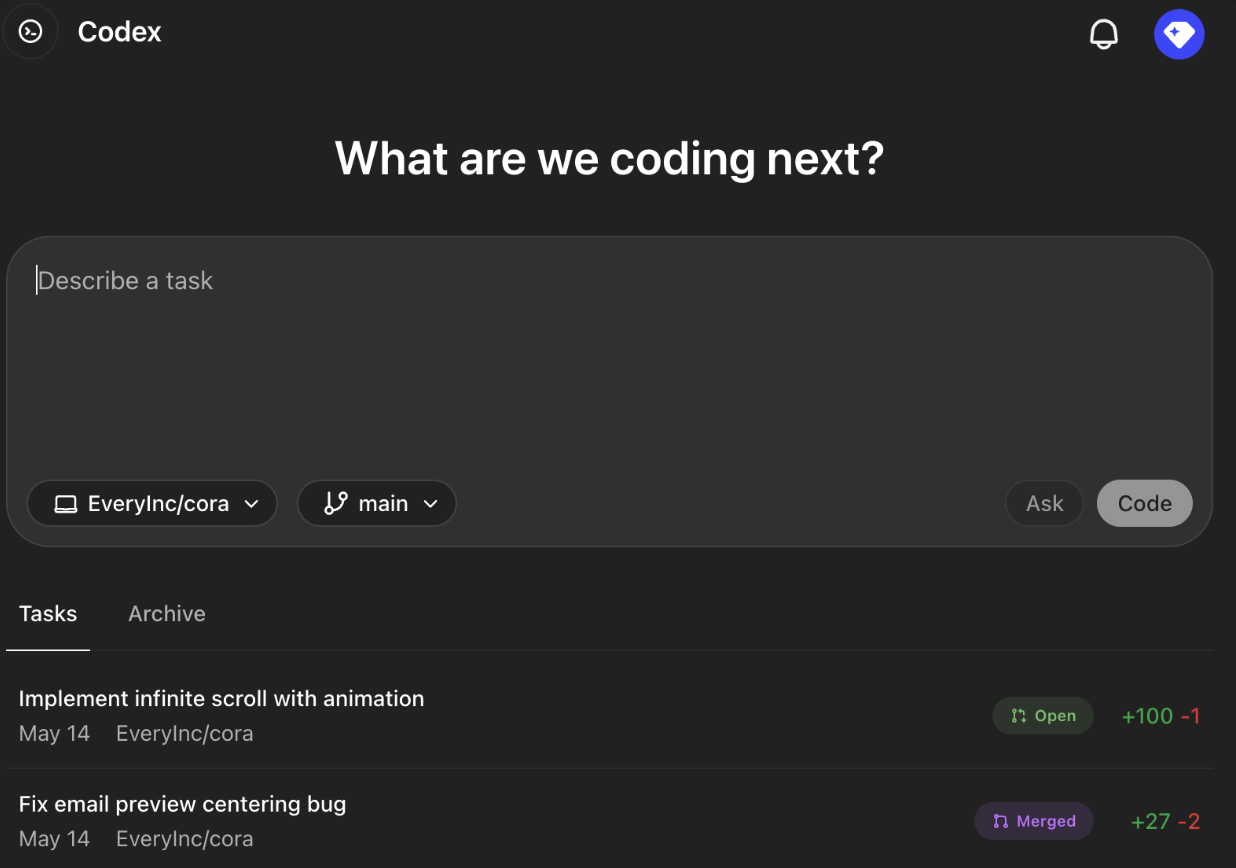Expand the EveryInc/cora repository dropdown
Image resolution: width=1236 pixels, height=868 pixels.
coord(152,503)
